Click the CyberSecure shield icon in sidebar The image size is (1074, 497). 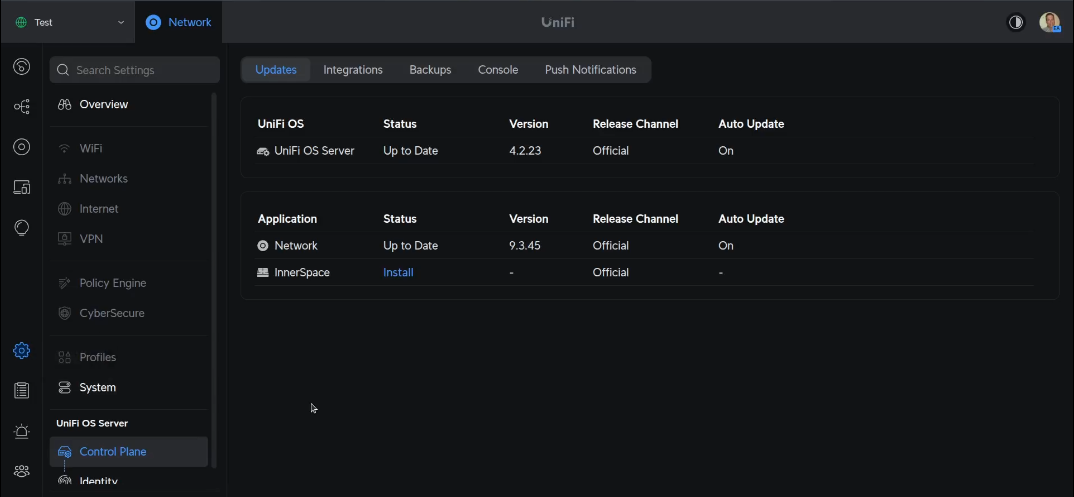click(64, 313)
